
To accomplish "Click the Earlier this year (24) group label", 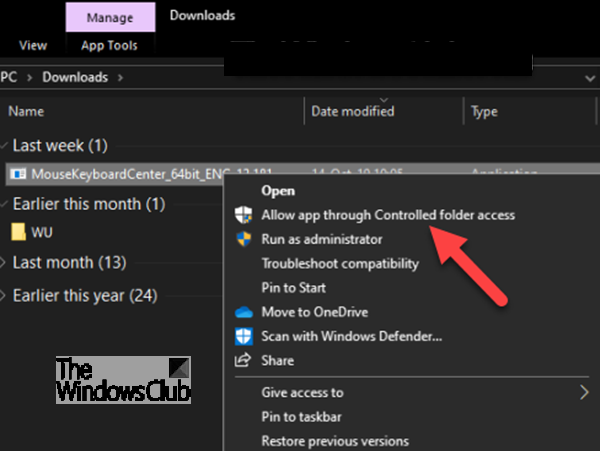I will [x=85, y=295].
